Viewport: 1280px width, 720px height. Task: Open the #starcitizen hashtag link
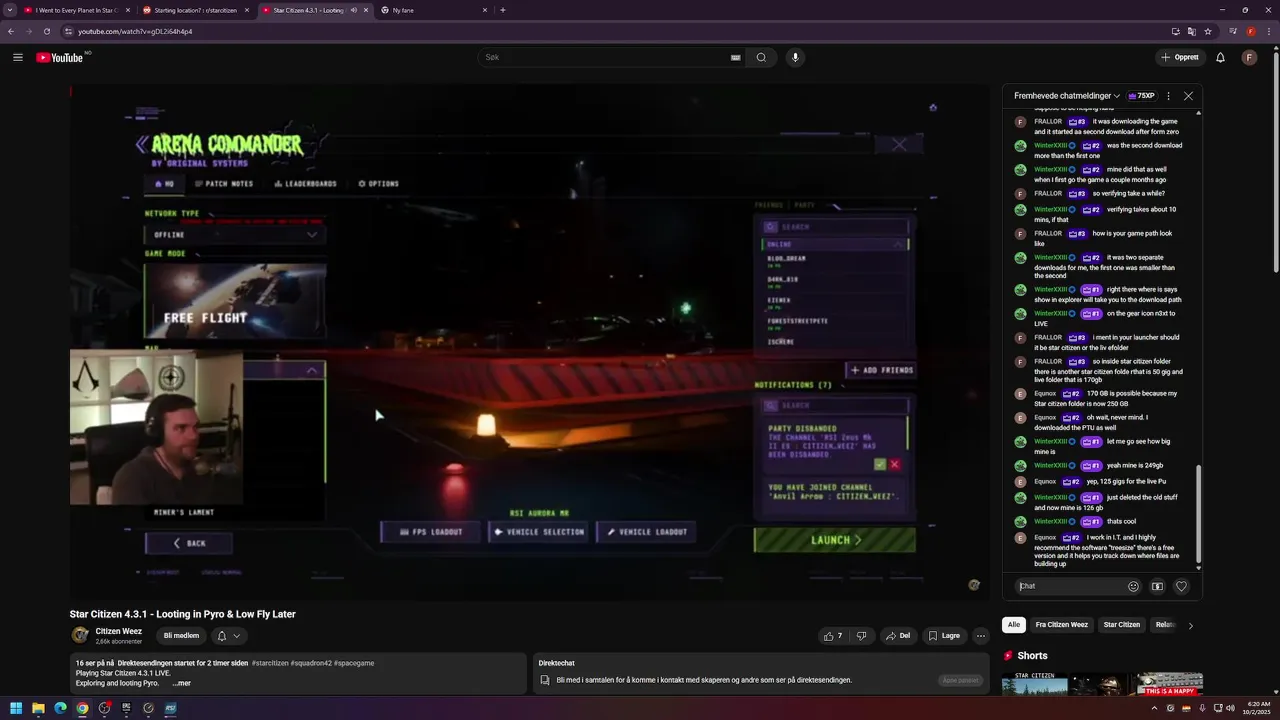coord(270,663)
